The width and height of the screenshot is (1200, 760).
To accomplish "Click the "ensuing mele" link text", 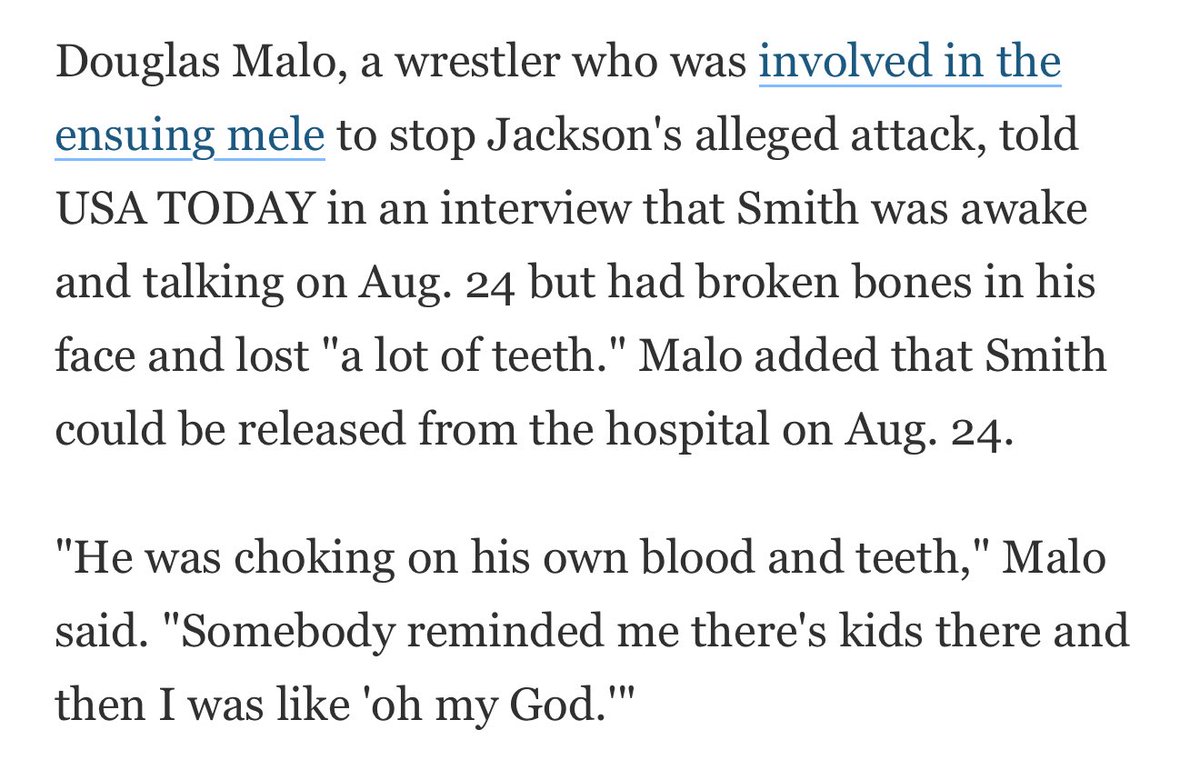I will tap(190, 137).
